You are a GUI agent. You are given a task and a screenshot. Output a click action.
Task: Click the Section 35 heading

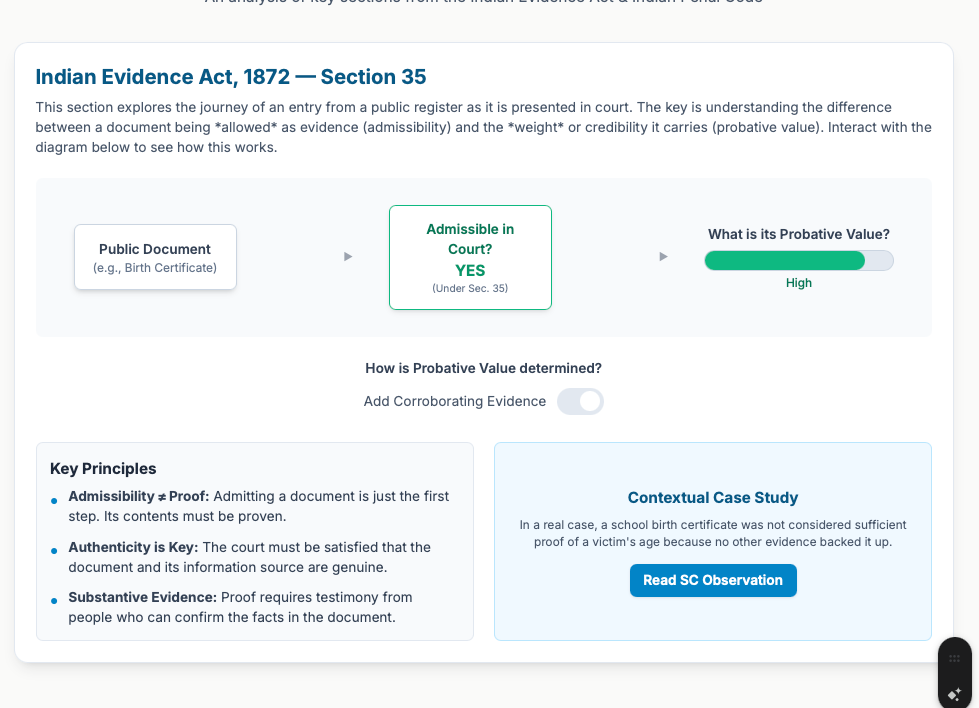point(231,77)
